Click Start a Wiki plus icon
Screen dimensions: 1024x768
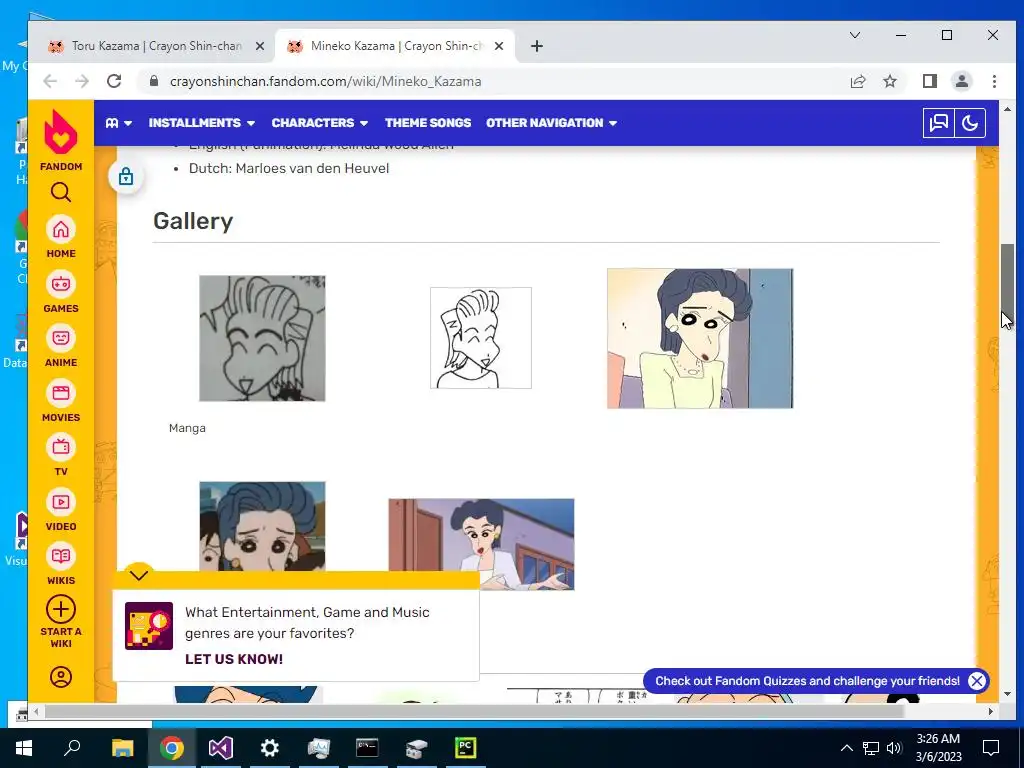coord(61,610)
